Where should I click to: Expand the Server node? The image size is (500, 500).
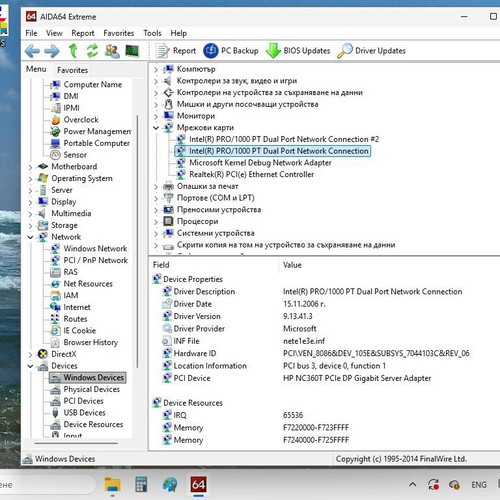click(x=30, y=190)
